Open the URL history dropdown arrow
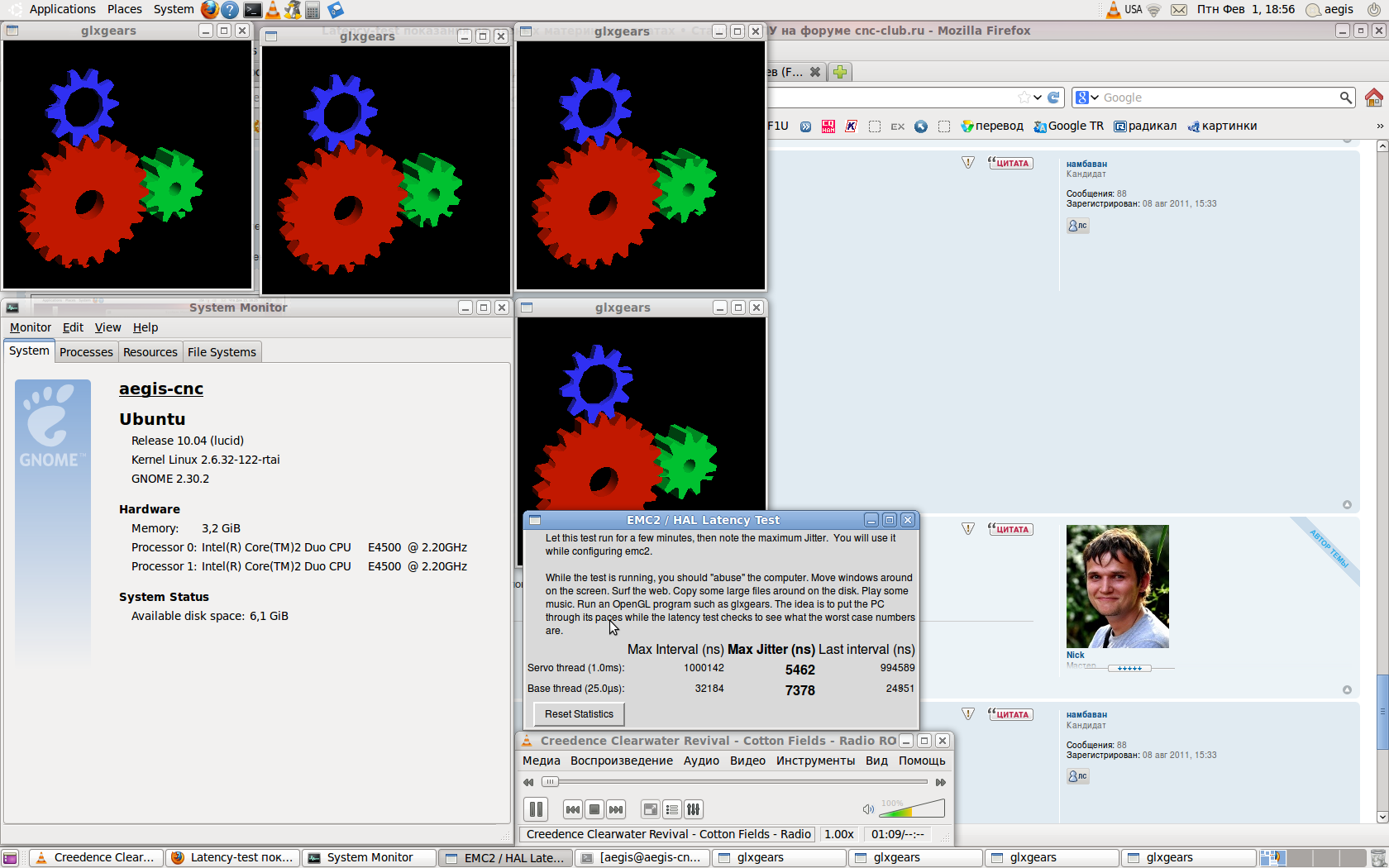The width and height of the screenshot is (1389, 868). 1038,98
